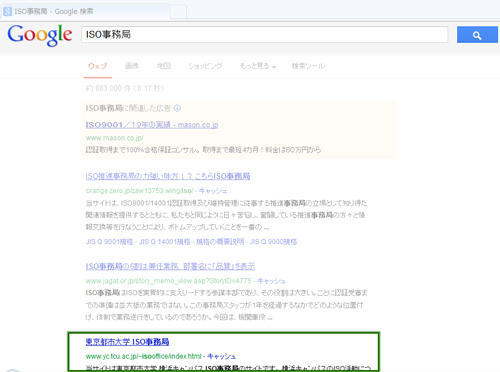Open cached version of orange.zero.jp result

[x=213, y=191]
